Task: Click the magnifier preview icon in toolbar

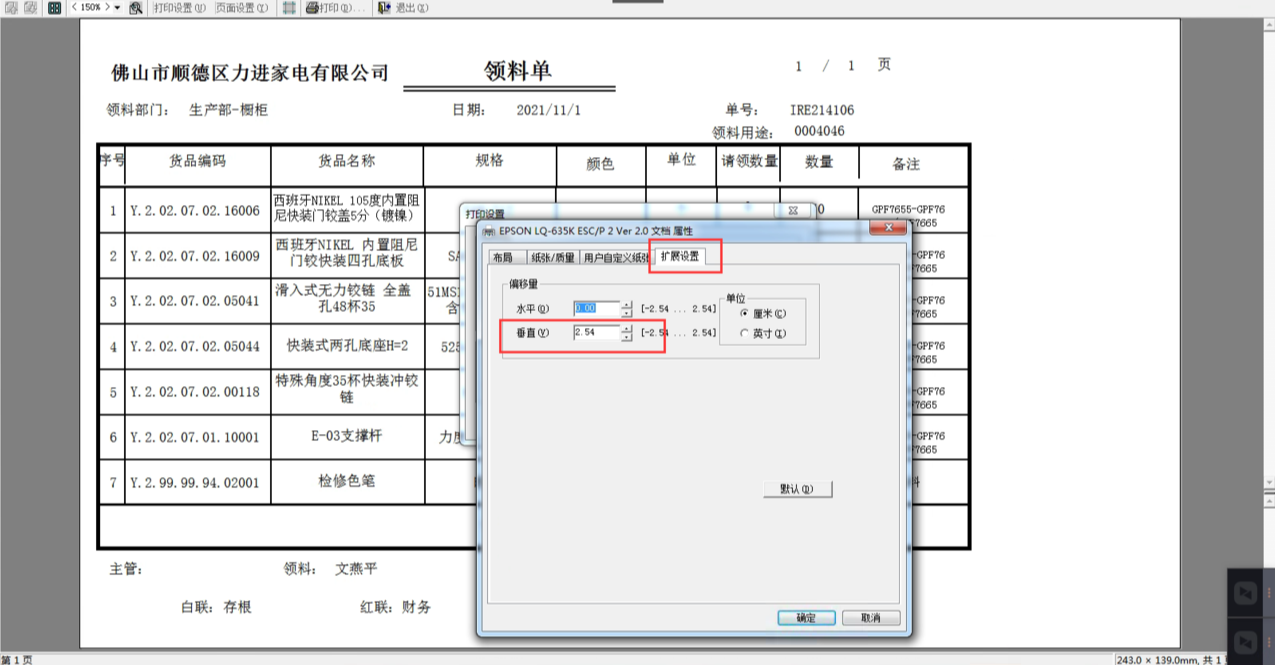Action: [x=136, y=8]
